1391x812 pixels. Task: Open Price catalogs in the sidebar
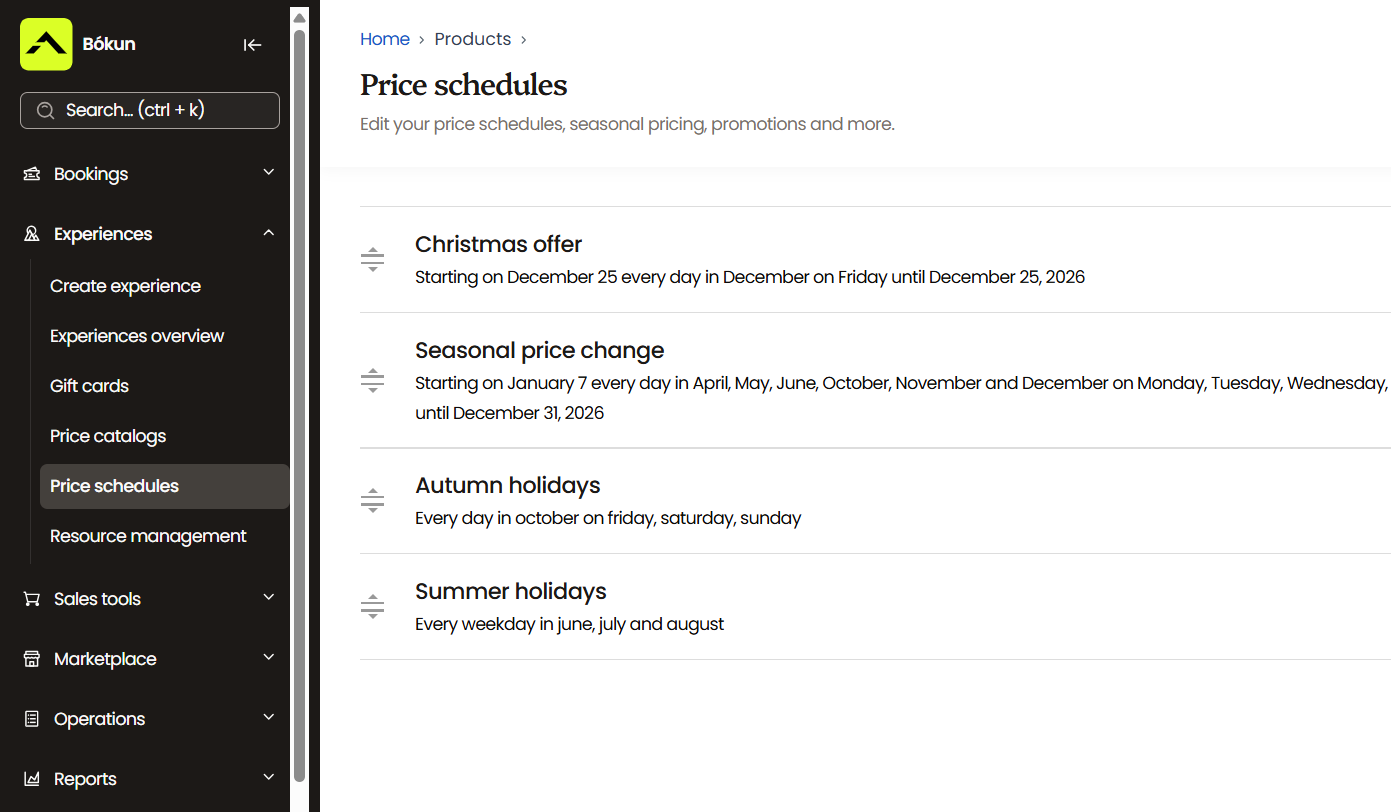pyautogui.click(x=108, y=436)
